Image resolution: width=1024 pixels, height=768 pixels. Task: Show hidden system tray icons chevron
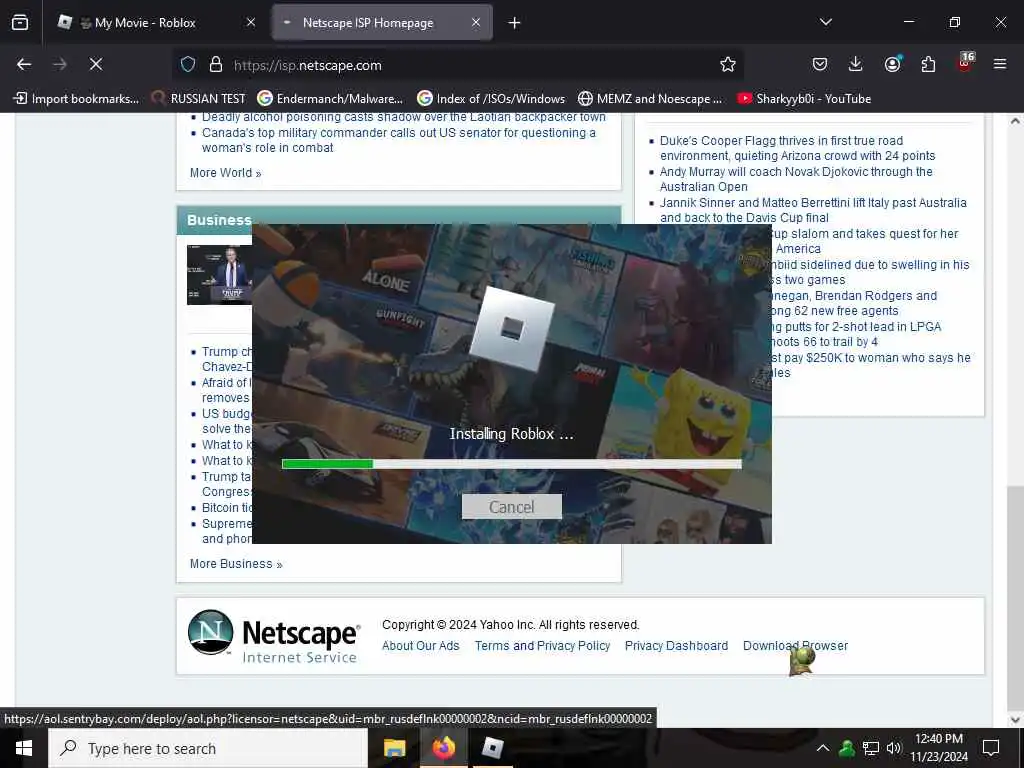click(823, 748)
